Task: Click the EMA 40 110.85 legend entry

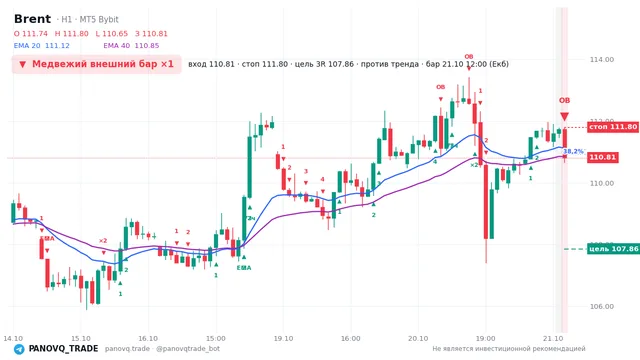Action: pyautogui.click(x=131, y=46)
